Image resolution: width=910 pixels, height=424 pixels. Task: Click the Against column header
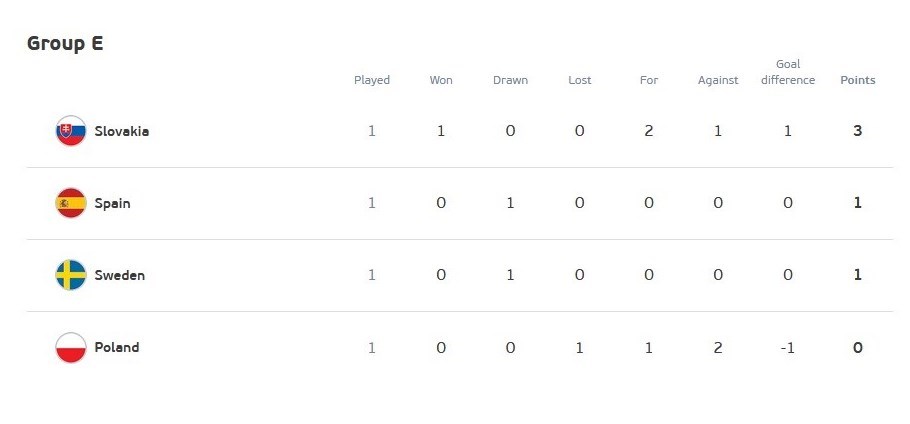pyautogui.click(x=718, y=80)
